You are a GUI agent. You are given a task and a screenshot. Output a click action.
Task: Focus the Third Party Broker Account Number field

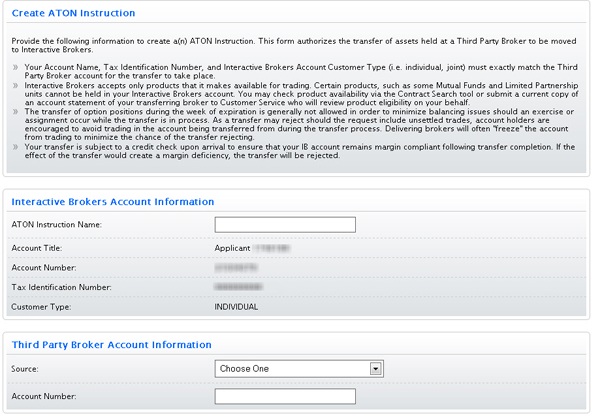tap(285, 396)
